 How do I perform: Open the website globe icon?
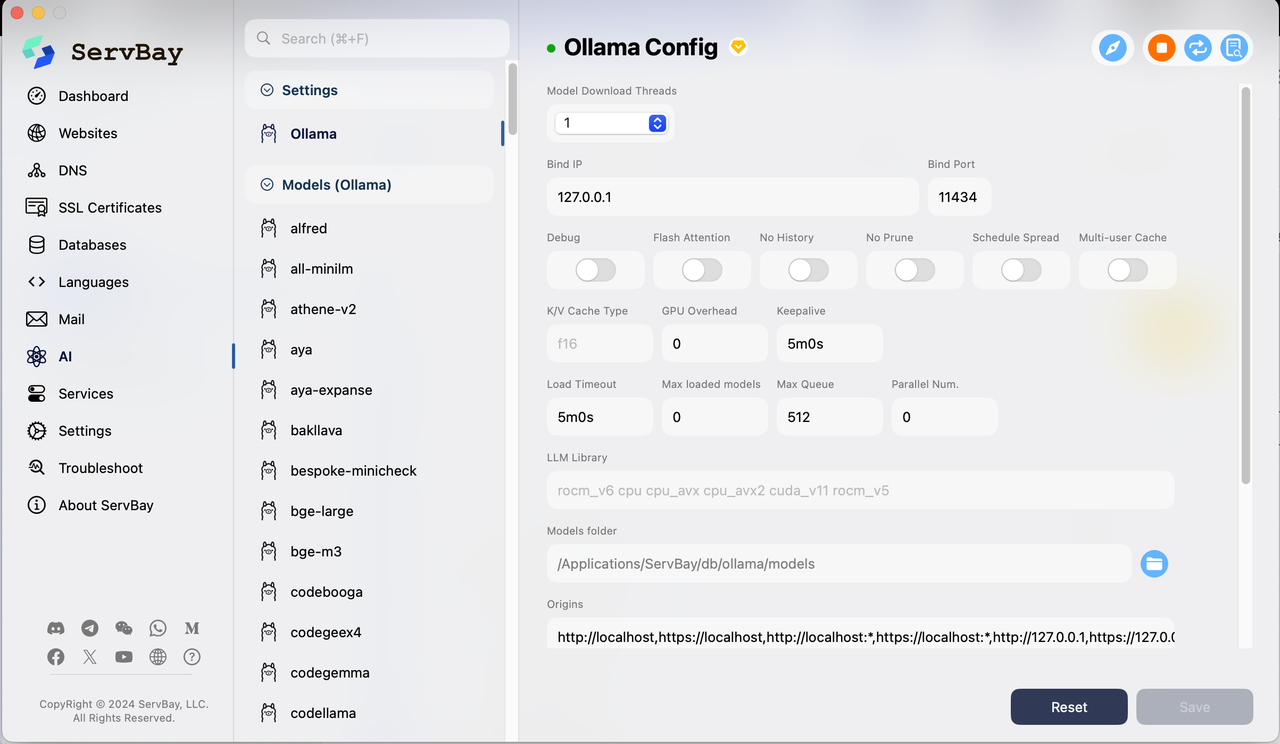pyautogui.click(x=158, y=657)
